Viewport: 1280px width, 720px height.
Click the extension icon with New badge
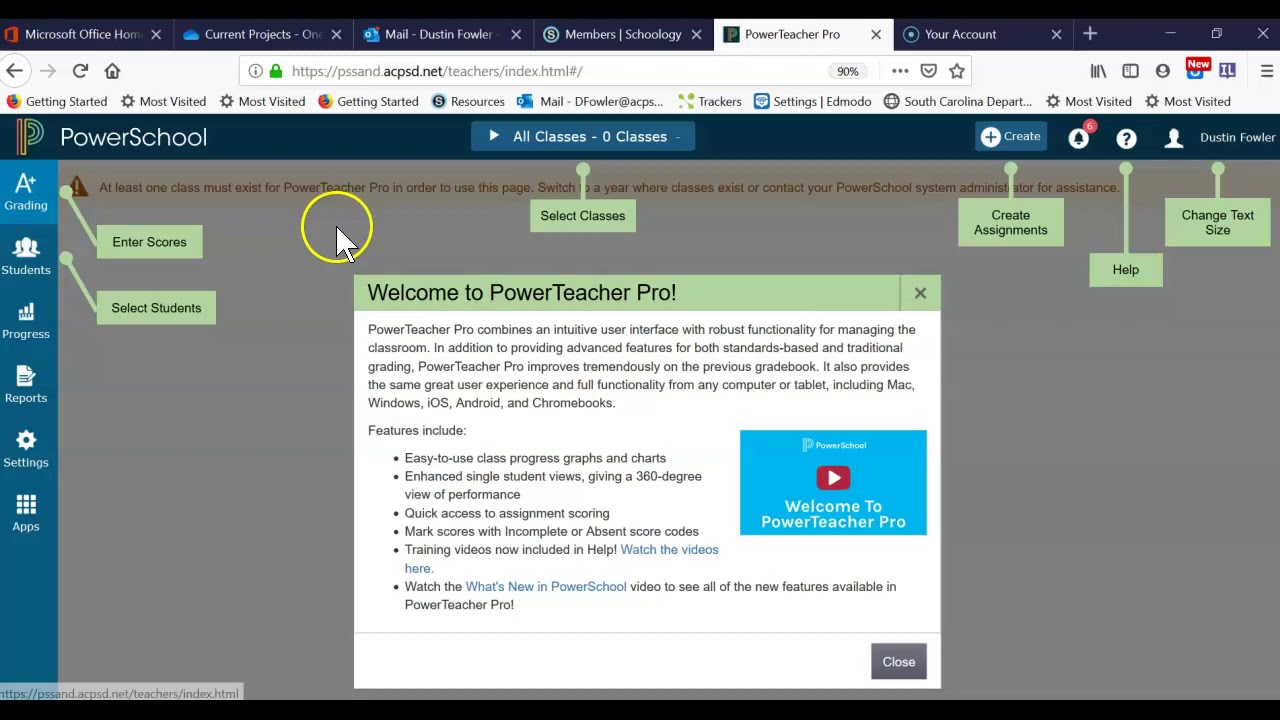pyautogui.click(x=1195, y=71)
